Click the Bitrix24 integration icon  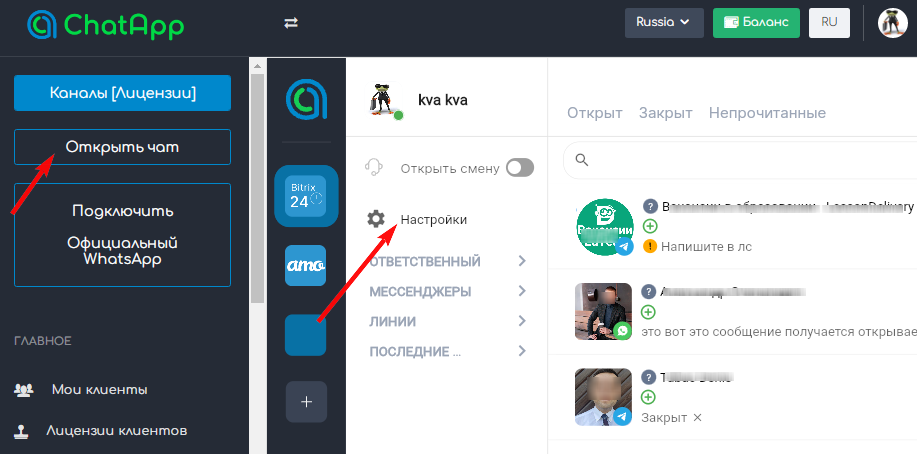(x=305, y=194)
